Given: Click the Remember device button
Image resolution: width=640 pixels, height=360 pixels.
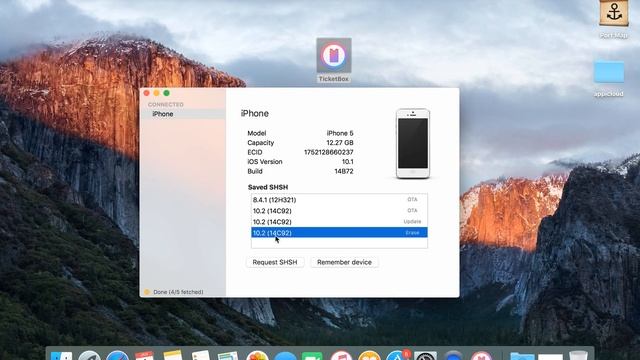Looking at the screenshot, I should [344, 262].
